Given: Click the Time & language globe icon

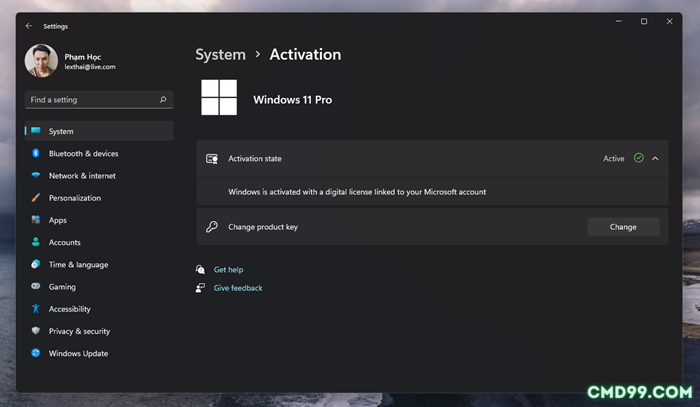Looking at the screenshot, I should click(x=36, y=264).
